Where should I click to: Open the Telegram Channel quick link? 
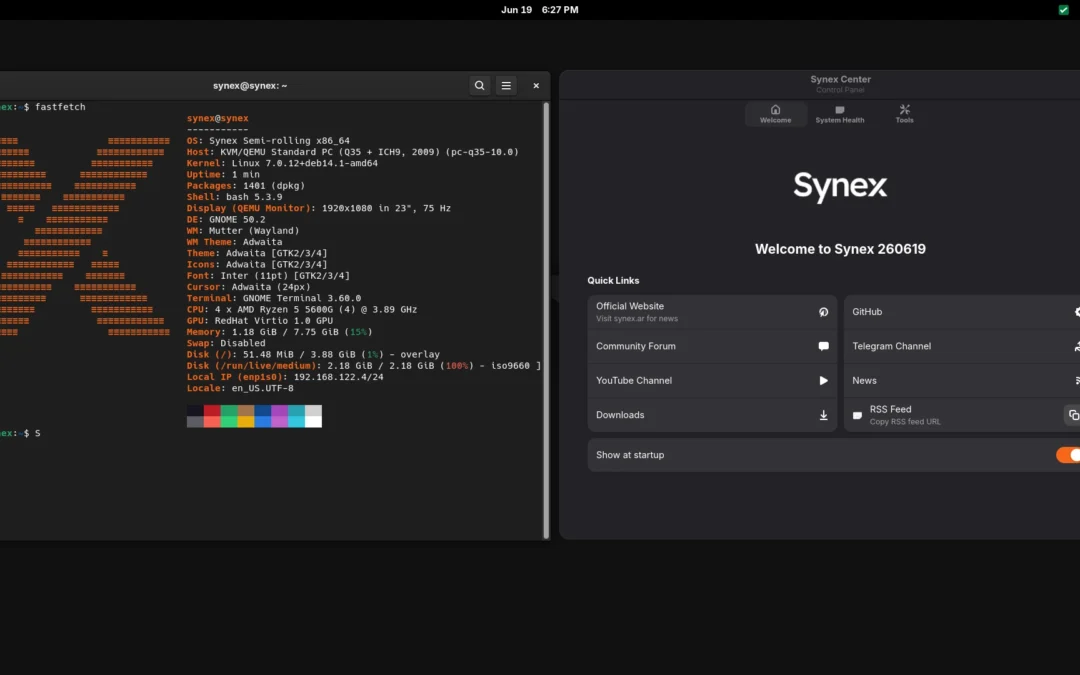coord(962,346)
